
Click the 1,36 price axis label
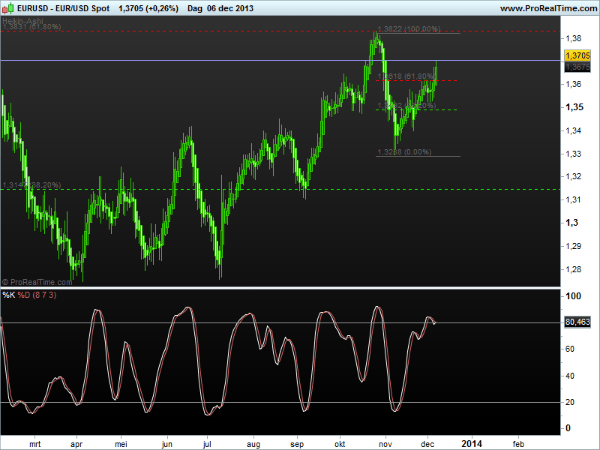(573, 84)
